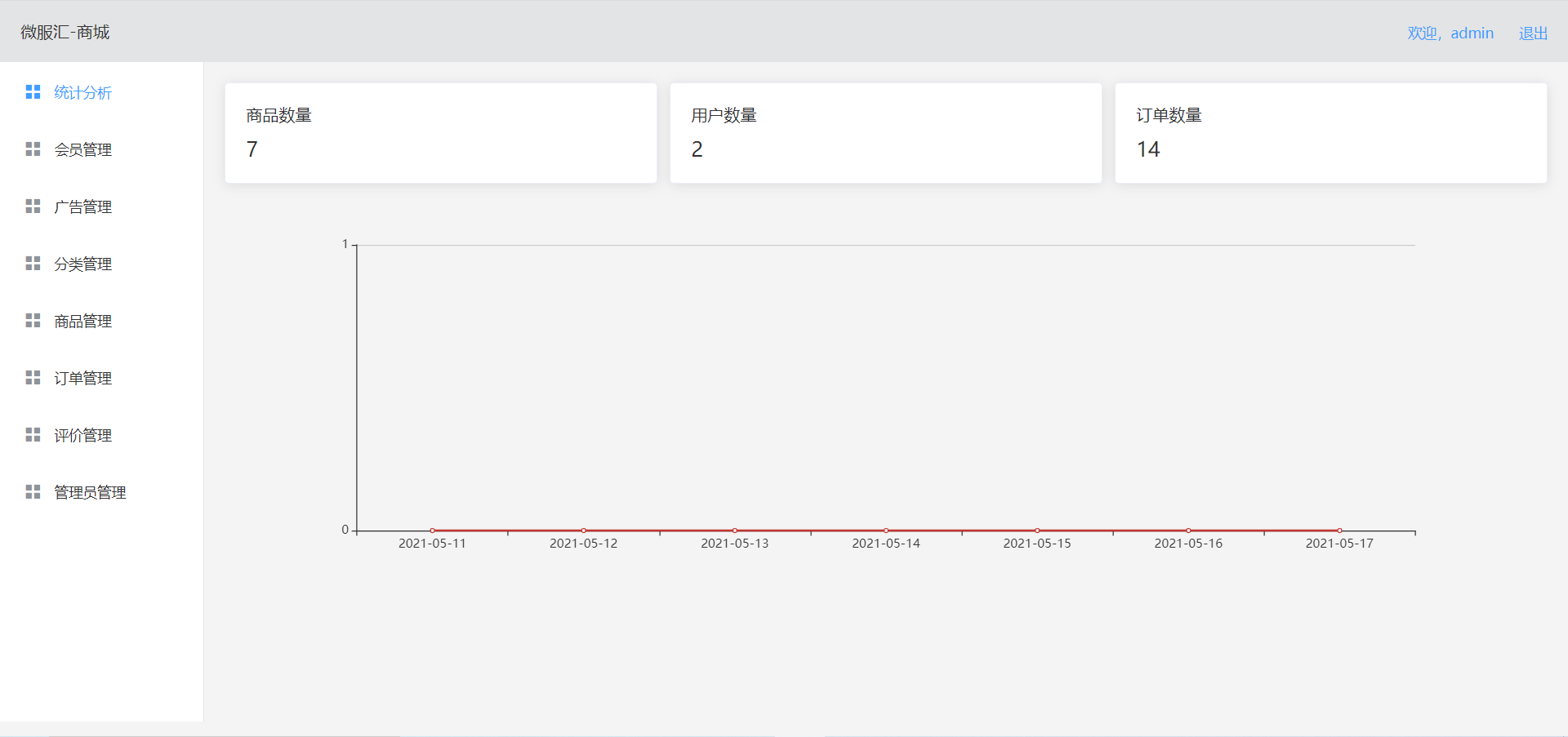Image resolution: width=1568 pixels, height=737 pixels.
Task: Click the 2021-05-16 axis label
Action: pyautogui.click(x=1188, y=544)
